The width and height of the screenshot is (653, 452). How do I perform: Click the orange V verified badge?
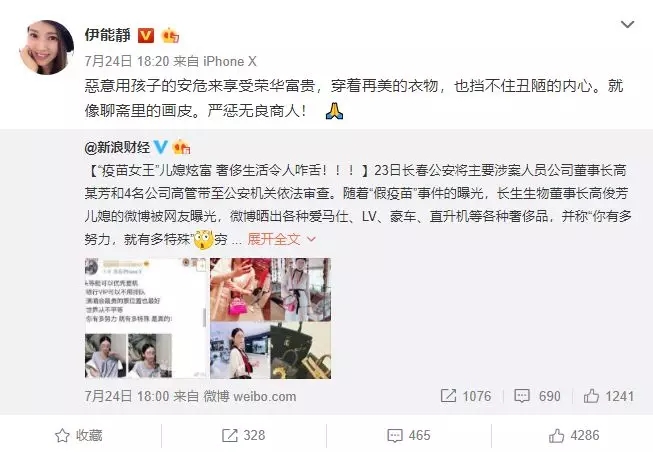click(x=146, y=35)
